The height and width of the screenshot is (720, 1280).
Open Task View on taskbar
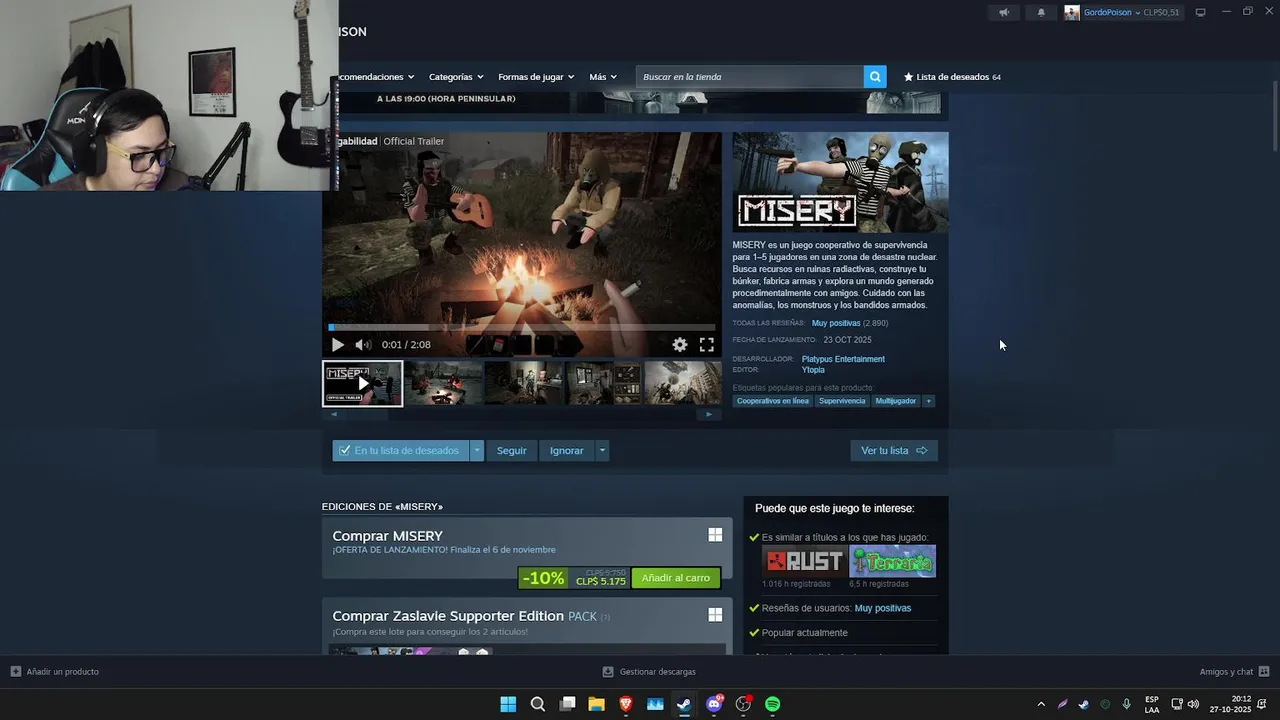pyautogui.click(x=567, y=704)
